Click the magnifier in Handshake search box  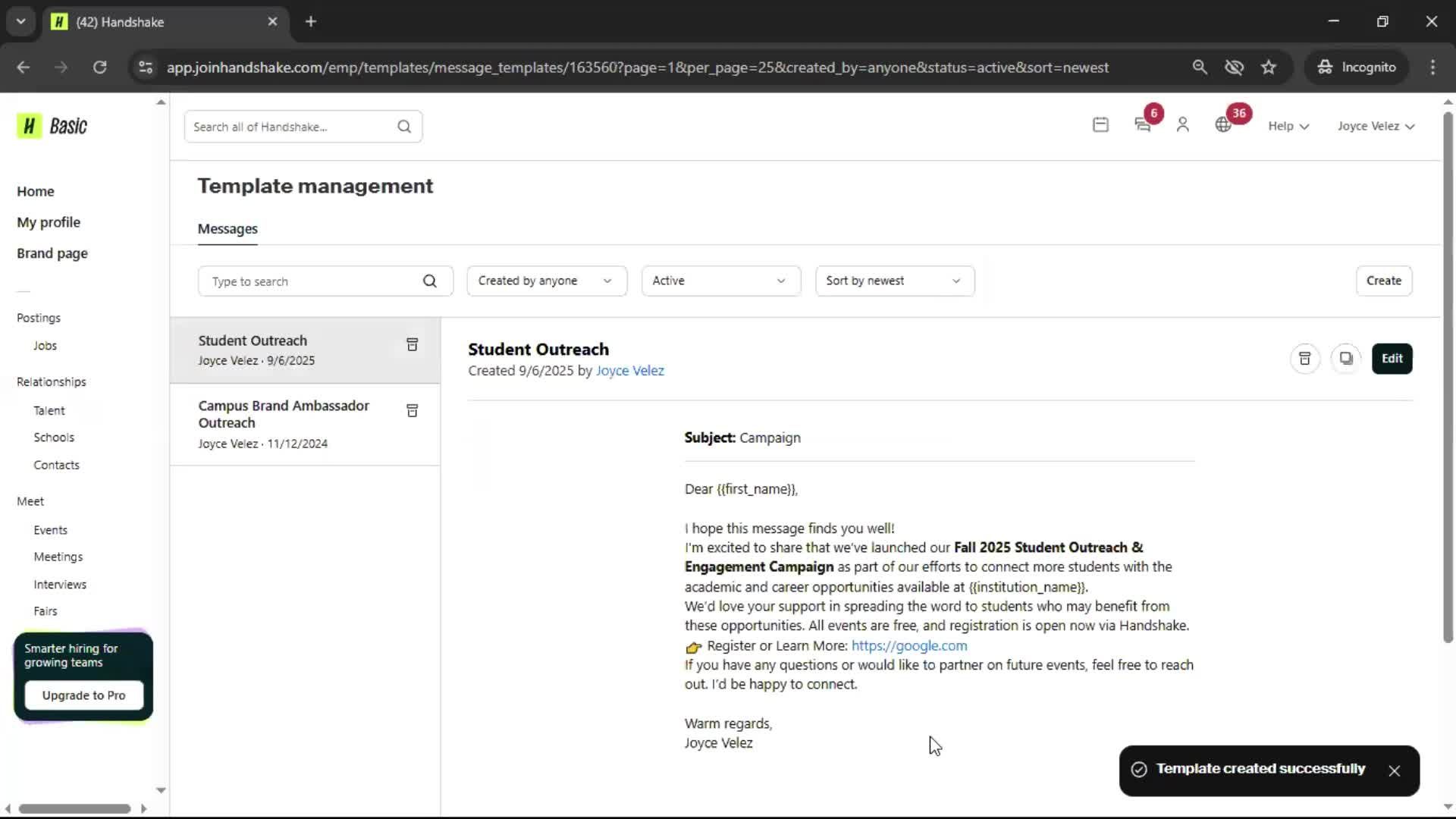point(404,127)
